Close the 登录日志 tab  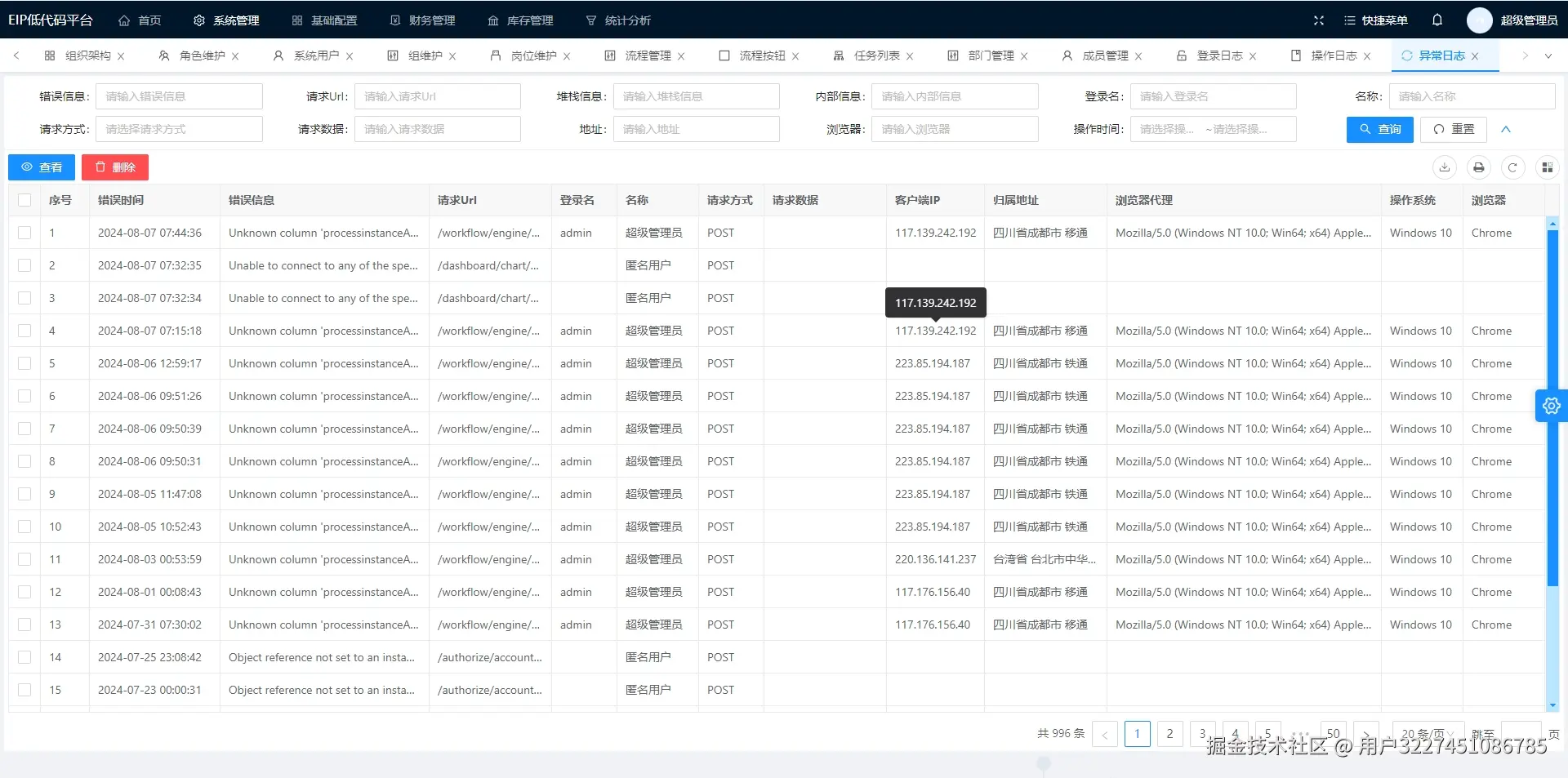(x=1253, y=56)
